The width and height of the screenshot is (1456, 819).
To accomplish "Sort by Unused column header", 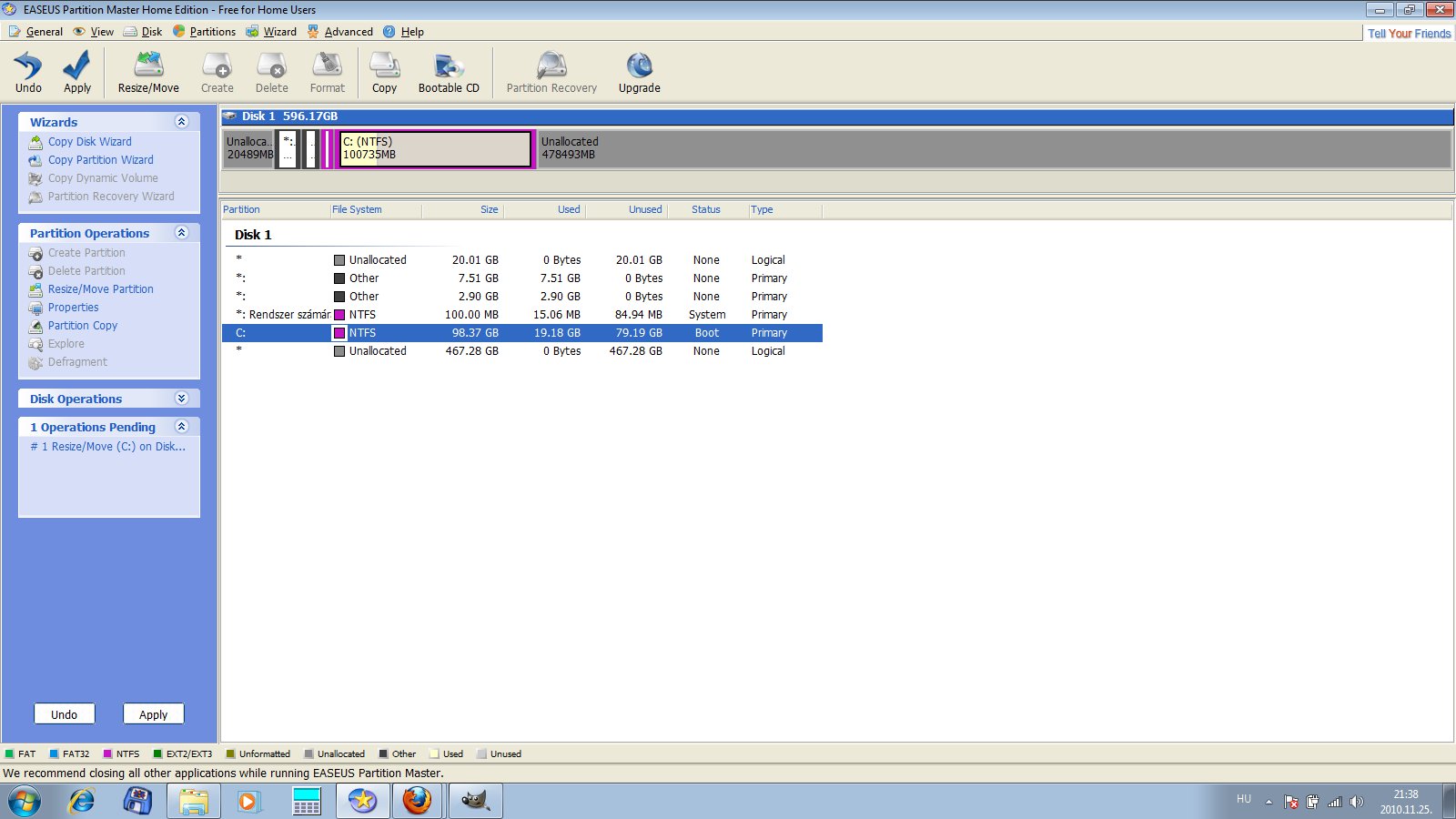I will pyautogui.click(x=626, y=209).
